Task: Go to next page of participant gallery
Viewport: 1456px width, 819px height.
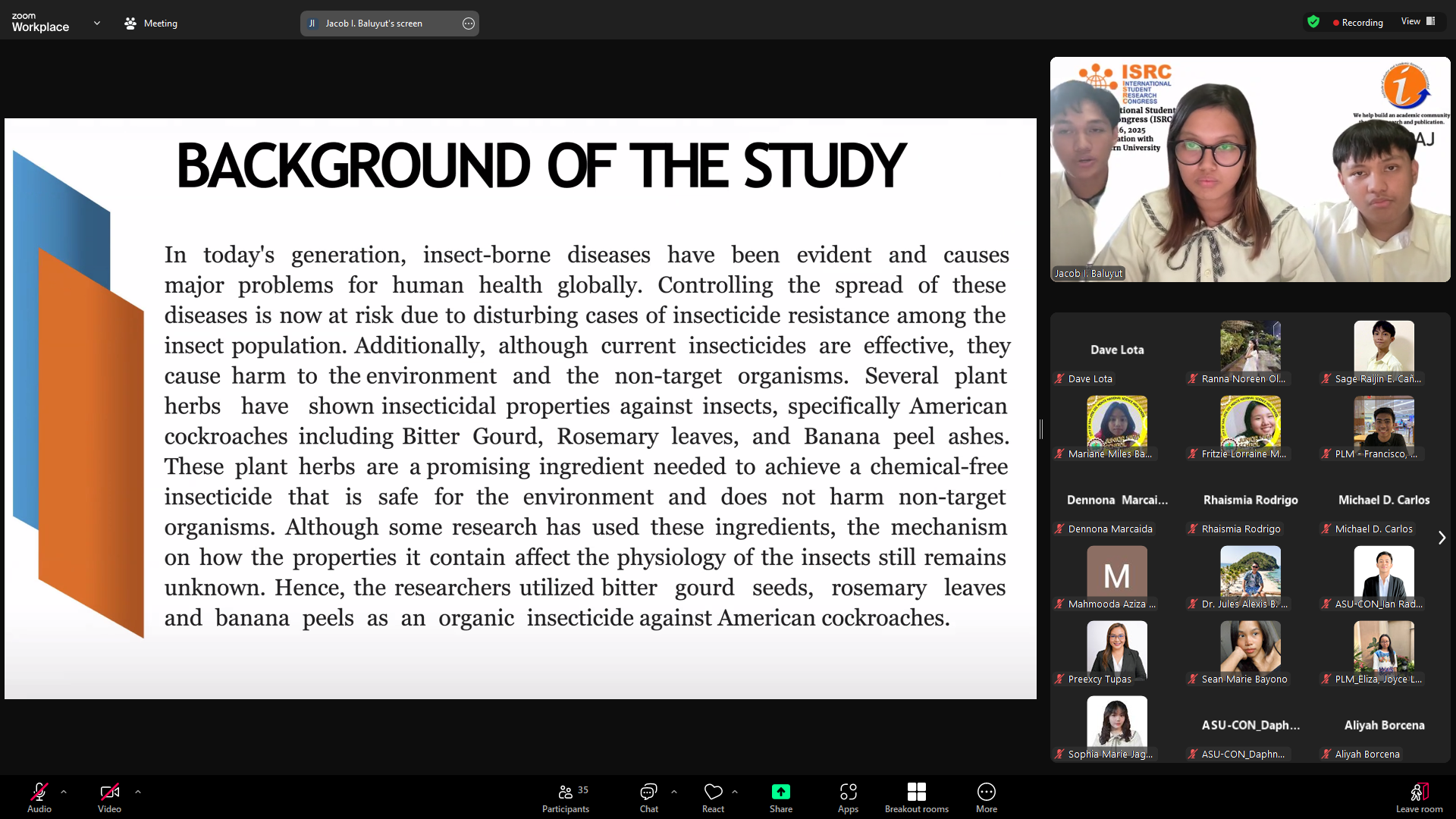Action: click(x=1442, y=538)
